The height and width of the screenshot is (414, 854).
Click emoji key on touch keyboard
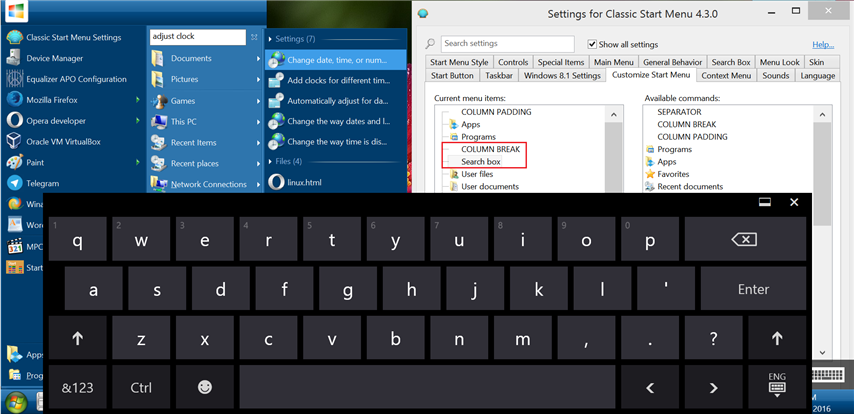pos(205,387)
